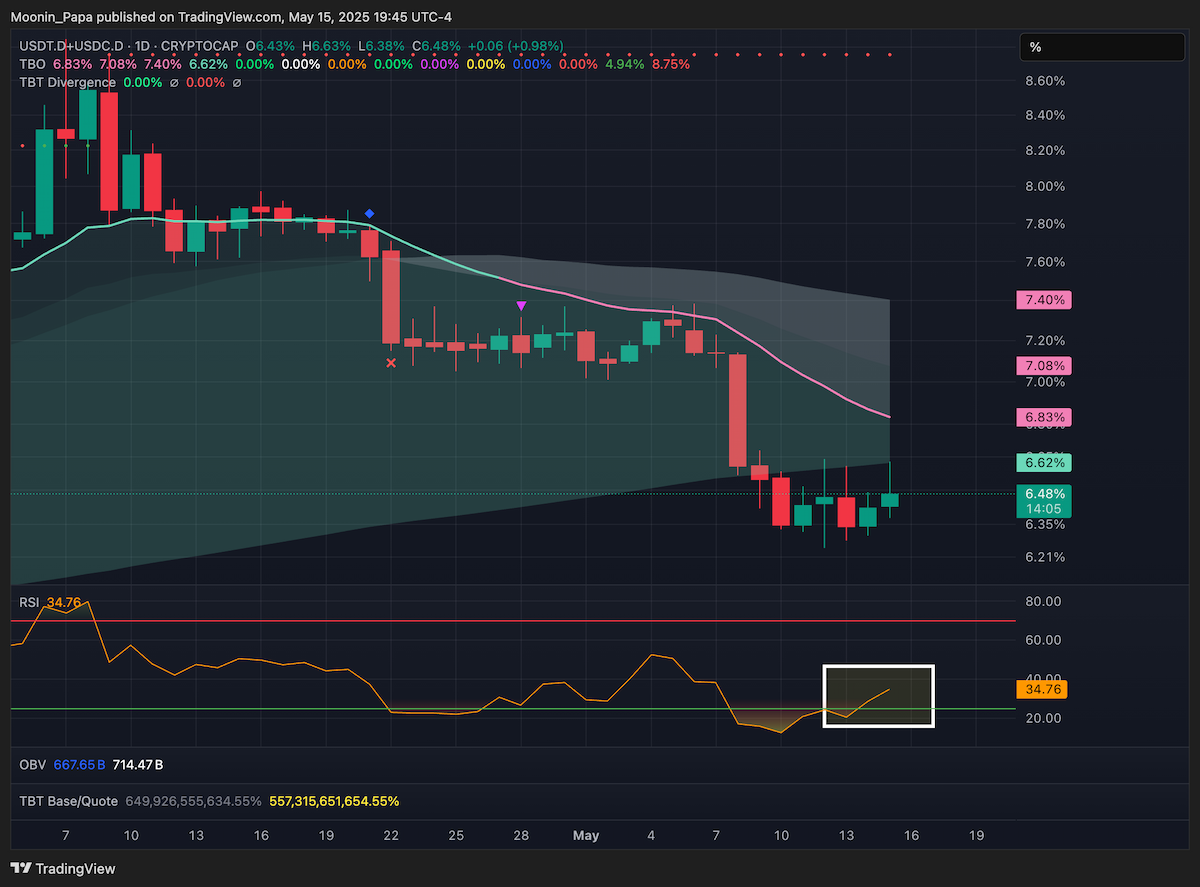Screen dimensions: 1200x887
Task: Click the orange 34.76 RSI value label
Action: click(x=1043, y=690)
